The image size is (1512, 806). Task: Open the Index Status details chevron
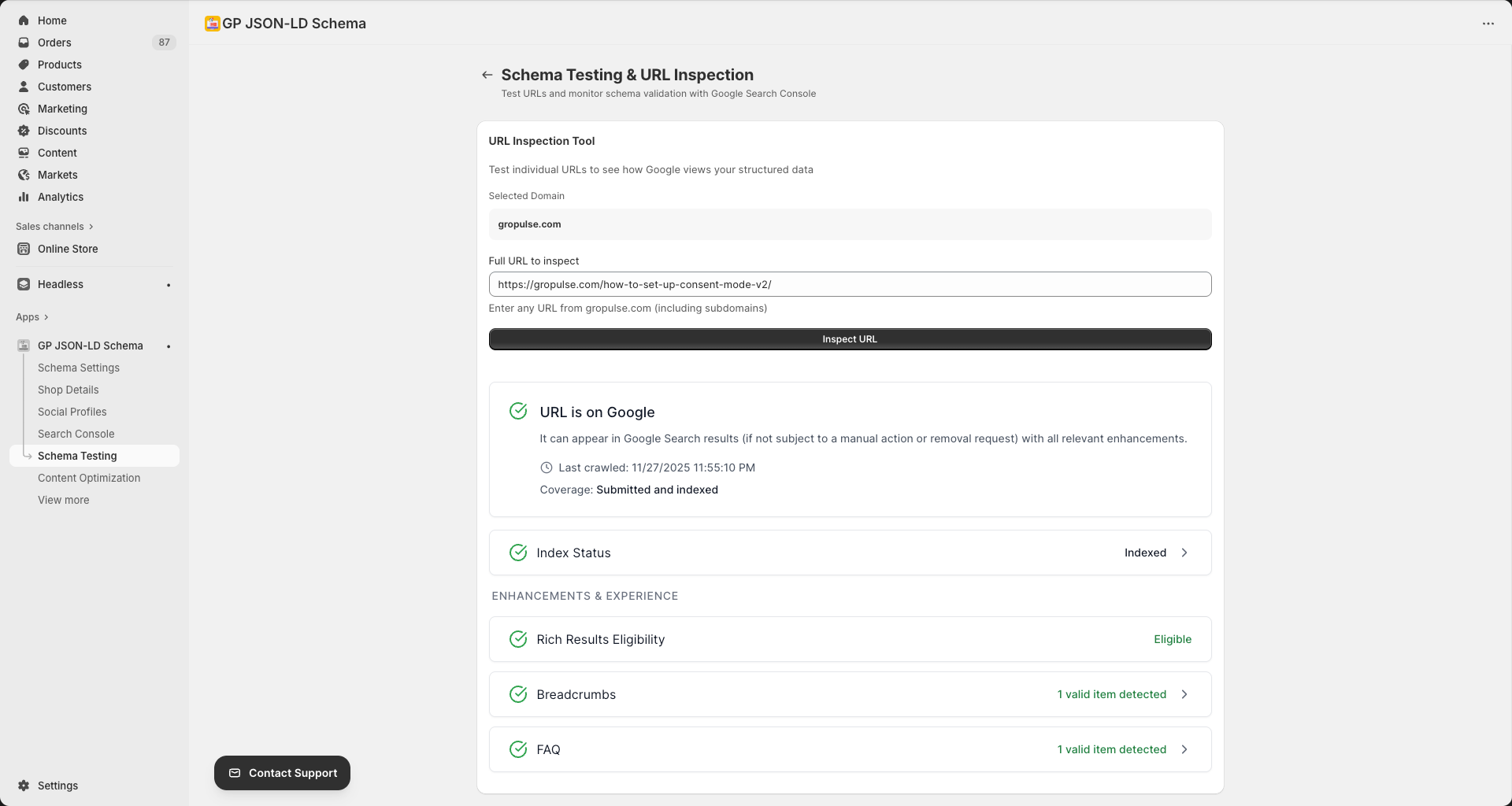tap(1184, 553)
